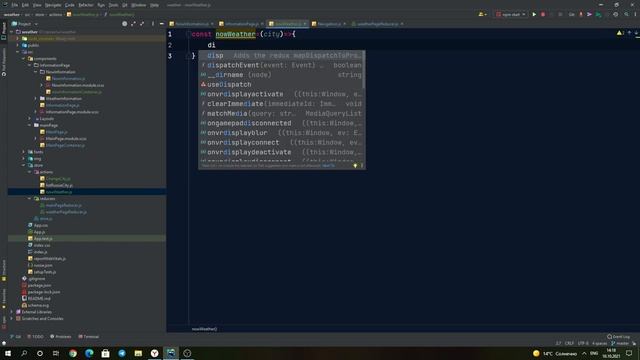The height and width of the screenshot is (360, 640).
Task: Go to previous highlighted problem arrow
Action: (629, 33)
